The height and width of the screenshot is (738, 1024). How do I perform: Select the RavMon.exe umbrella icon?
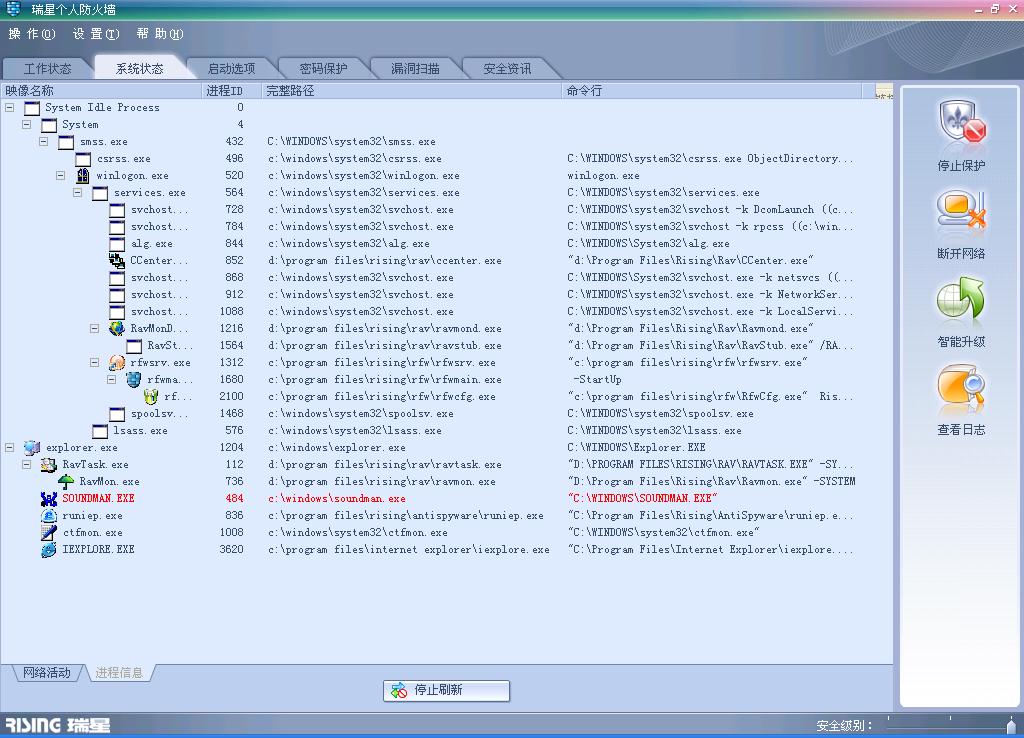coord(66,481)
